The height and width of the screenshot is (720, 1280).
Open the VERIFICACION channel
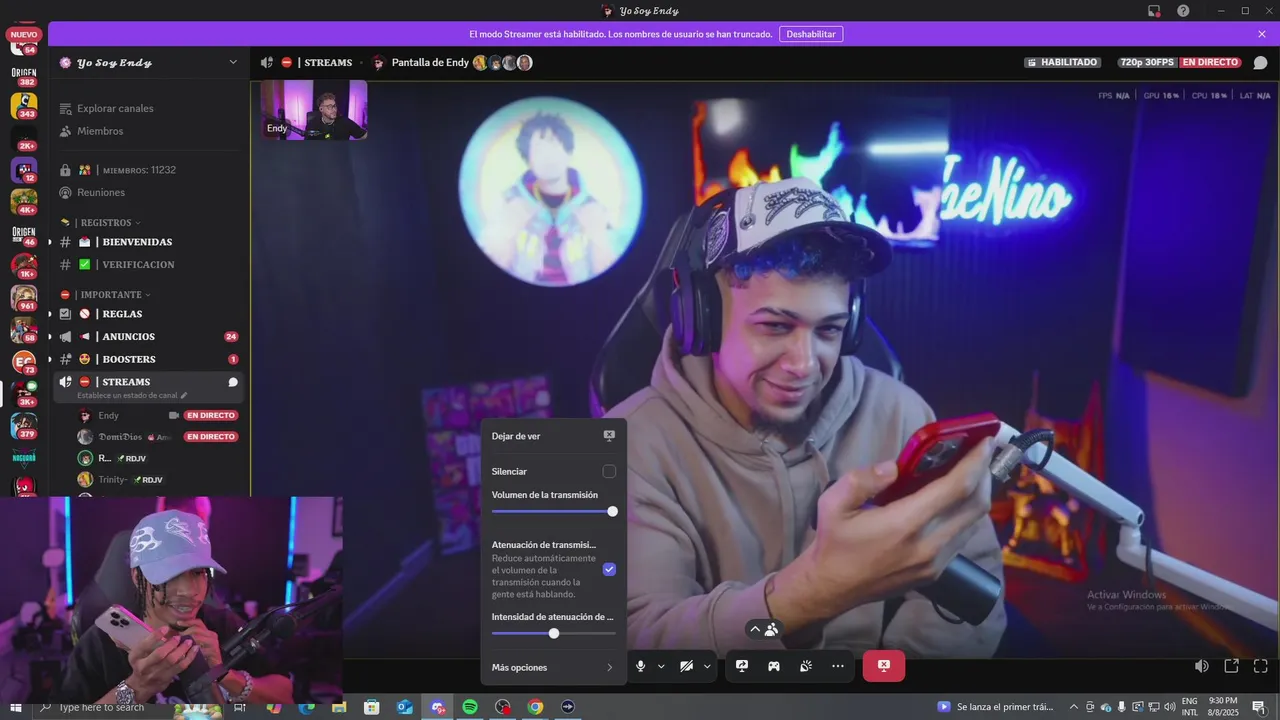148,264
